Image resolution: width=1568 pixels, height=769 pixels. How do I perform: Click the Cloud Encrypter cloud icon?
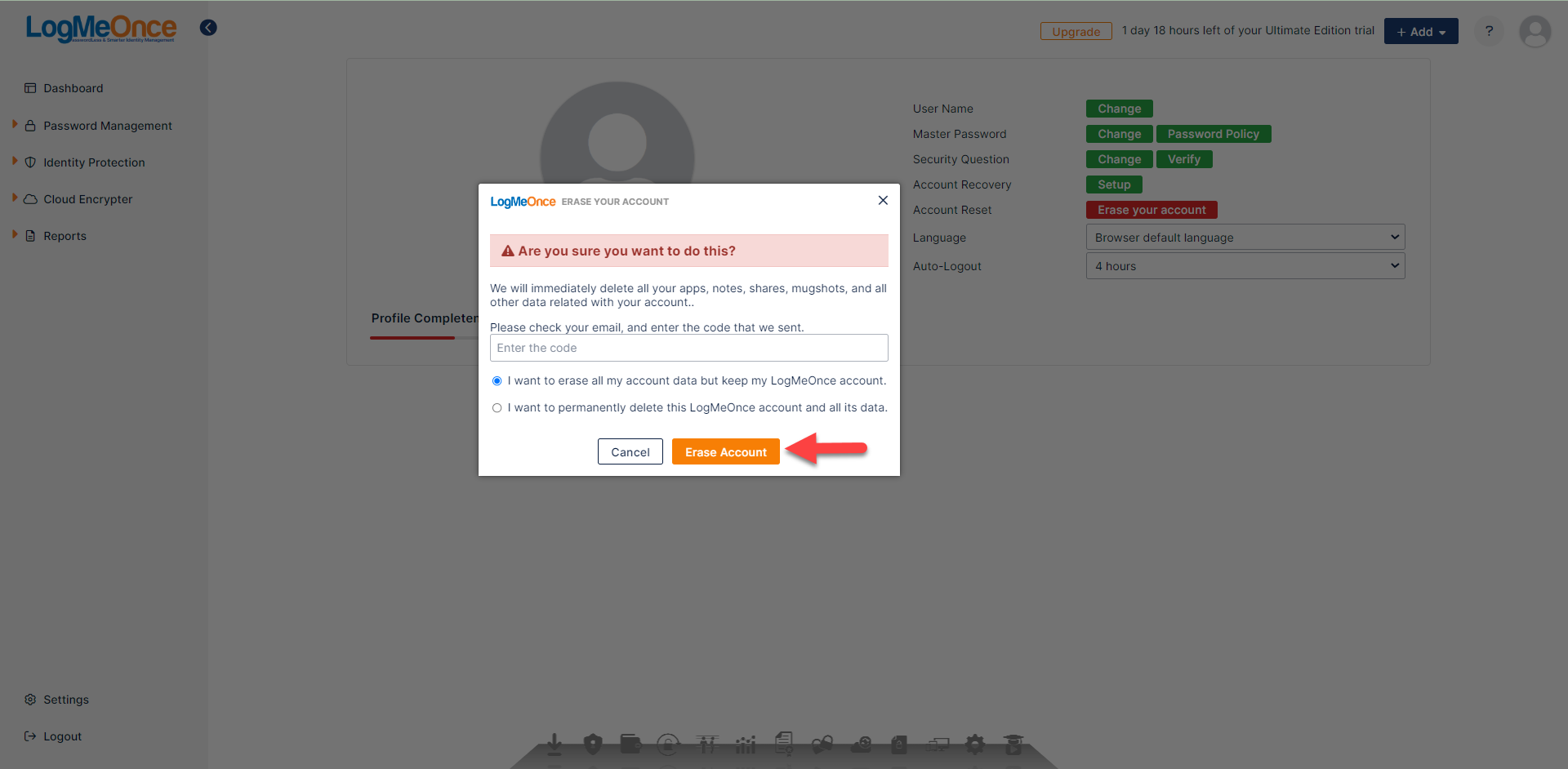[30, 199]
